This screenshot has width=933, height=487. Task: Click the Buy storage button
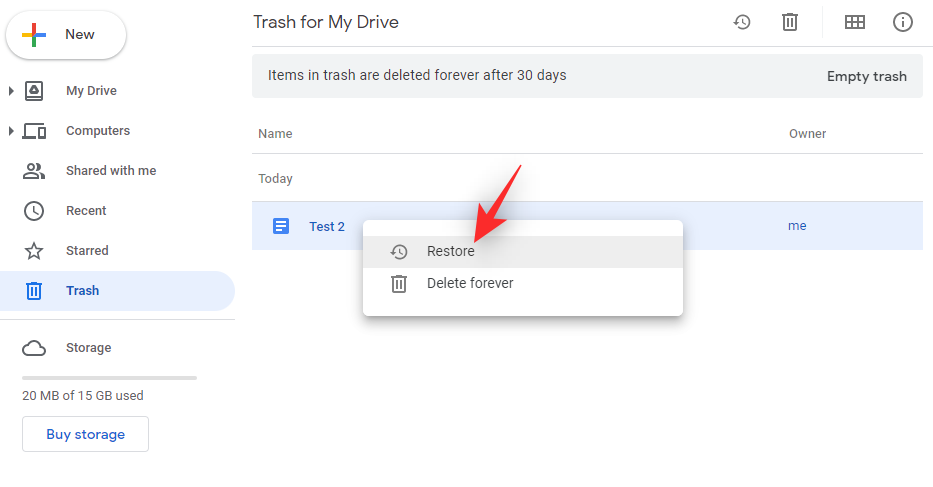pos(85,434)
